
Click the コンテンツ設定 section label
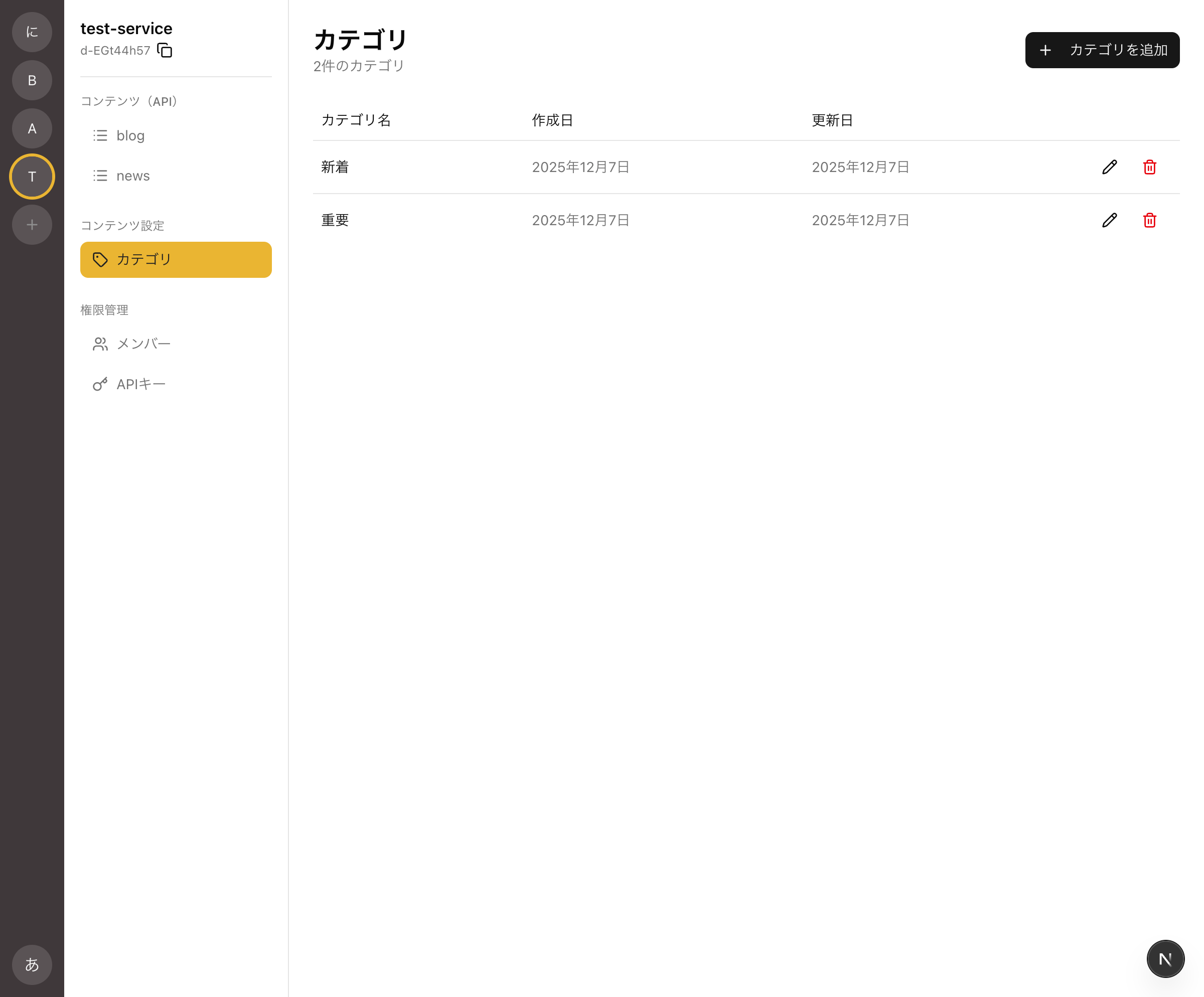point(122,226)
